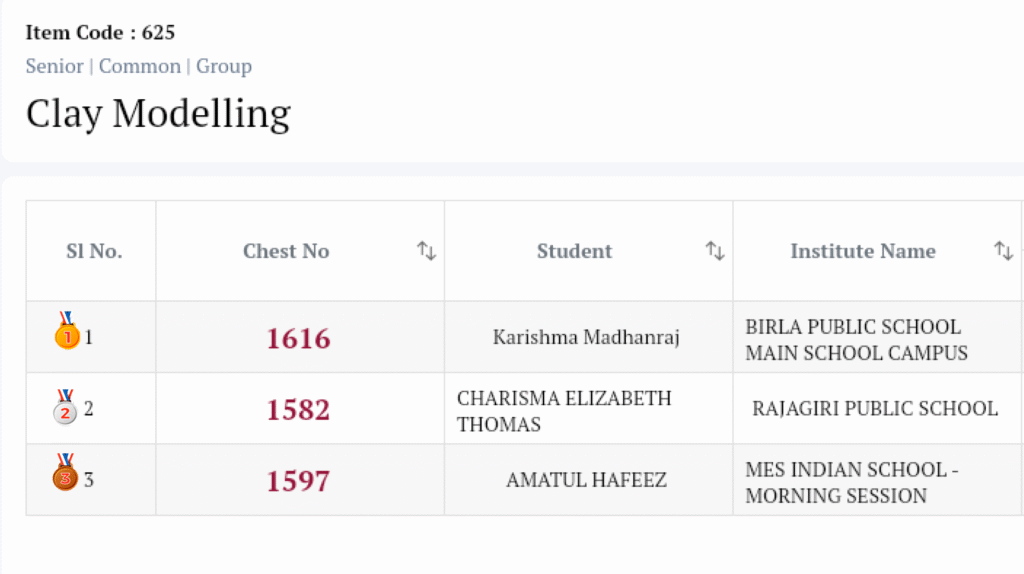Click the Student column header text
The height and width of the screenshot is (574, 1024).
pos(574,251)
